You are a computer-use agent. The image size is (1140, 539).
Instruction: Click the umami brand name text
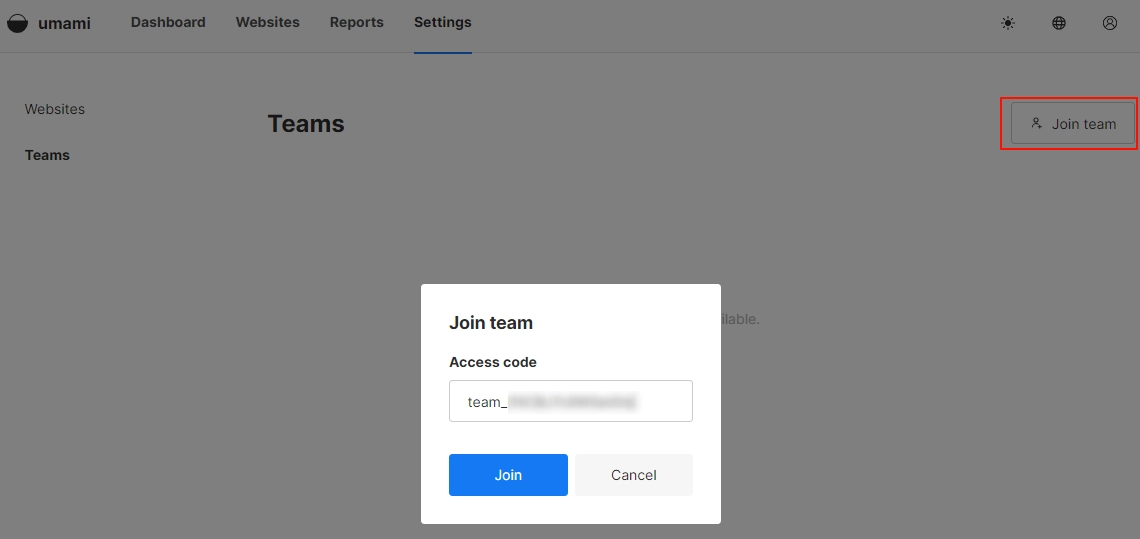[64, 23]
